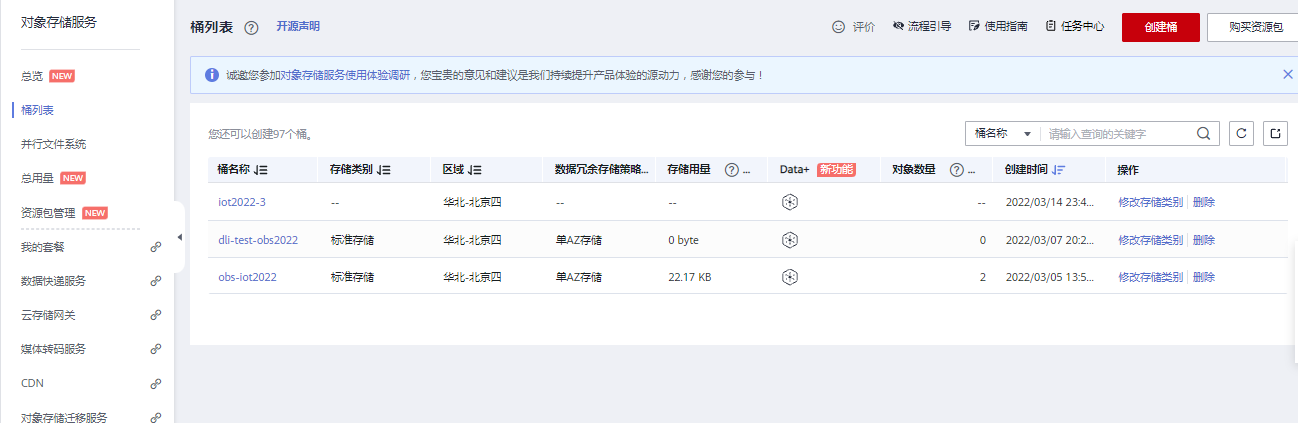Click help icon next to 存储用量
Screen dimensions: 1298x423
click(731, 170)
